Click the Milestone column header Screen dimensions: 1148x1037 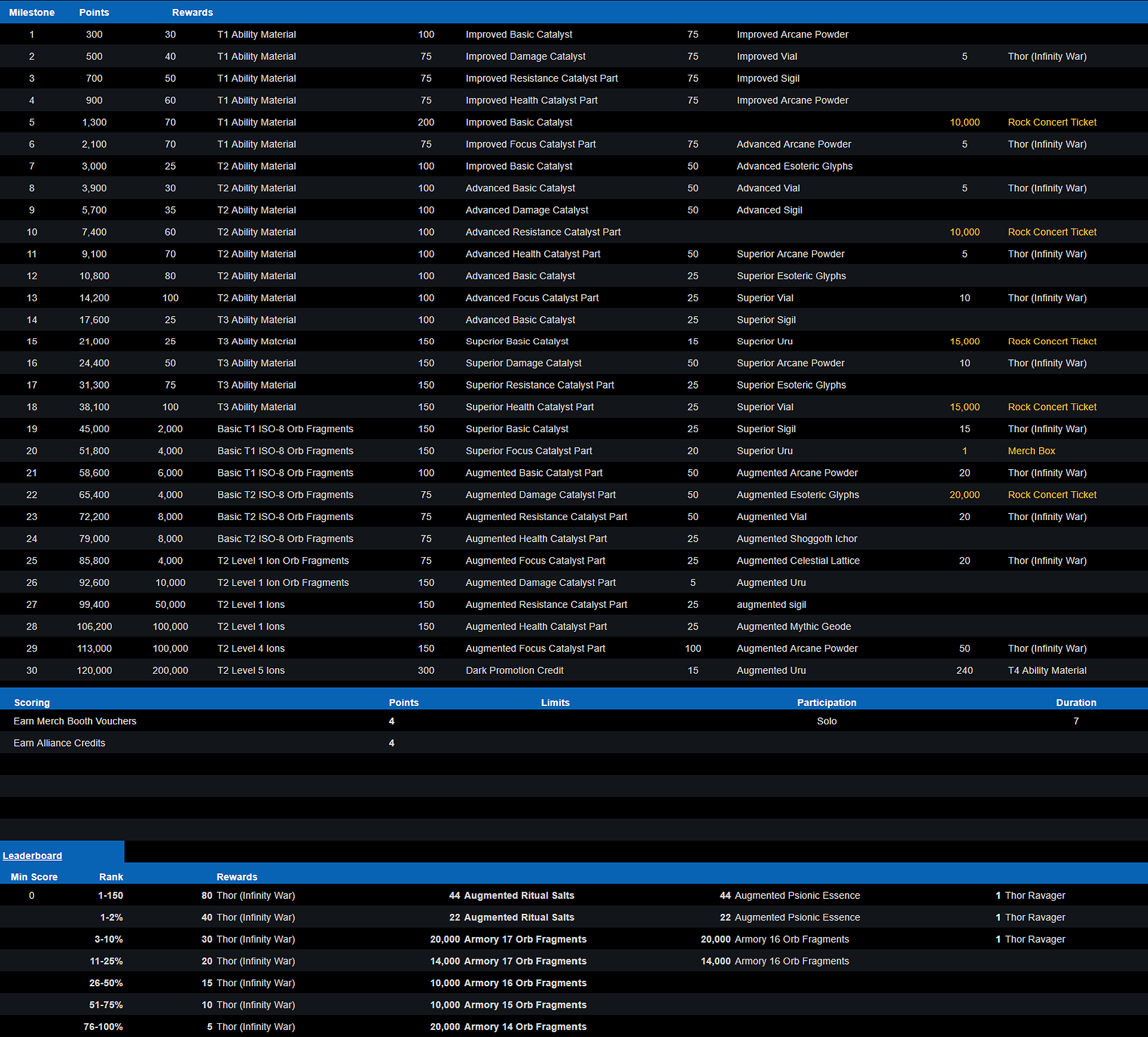click(32, 12)
